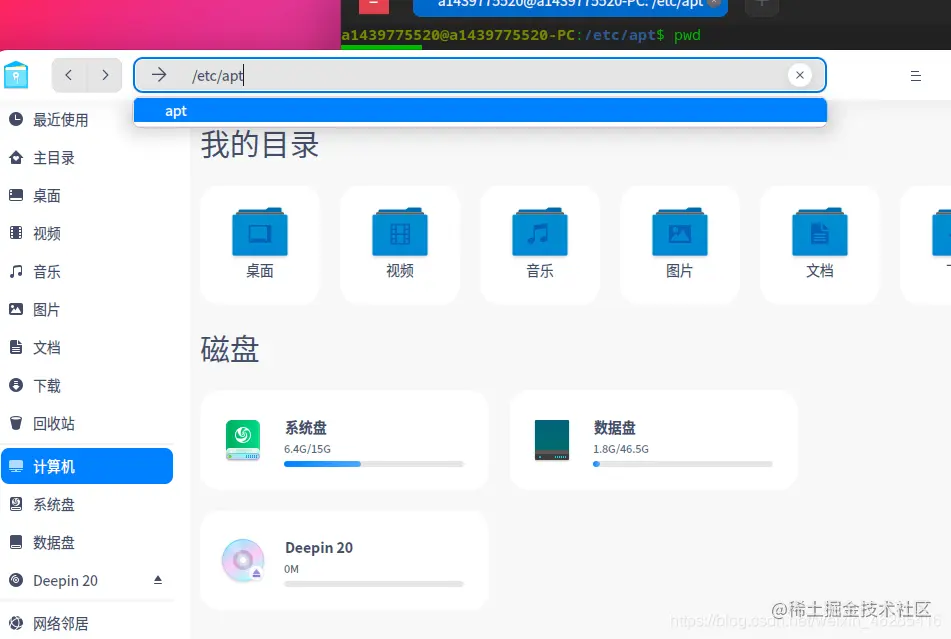This screenshot has width=951, height=639.
Task: Open the 回收站 trash
Action: (x=55, y=423)
